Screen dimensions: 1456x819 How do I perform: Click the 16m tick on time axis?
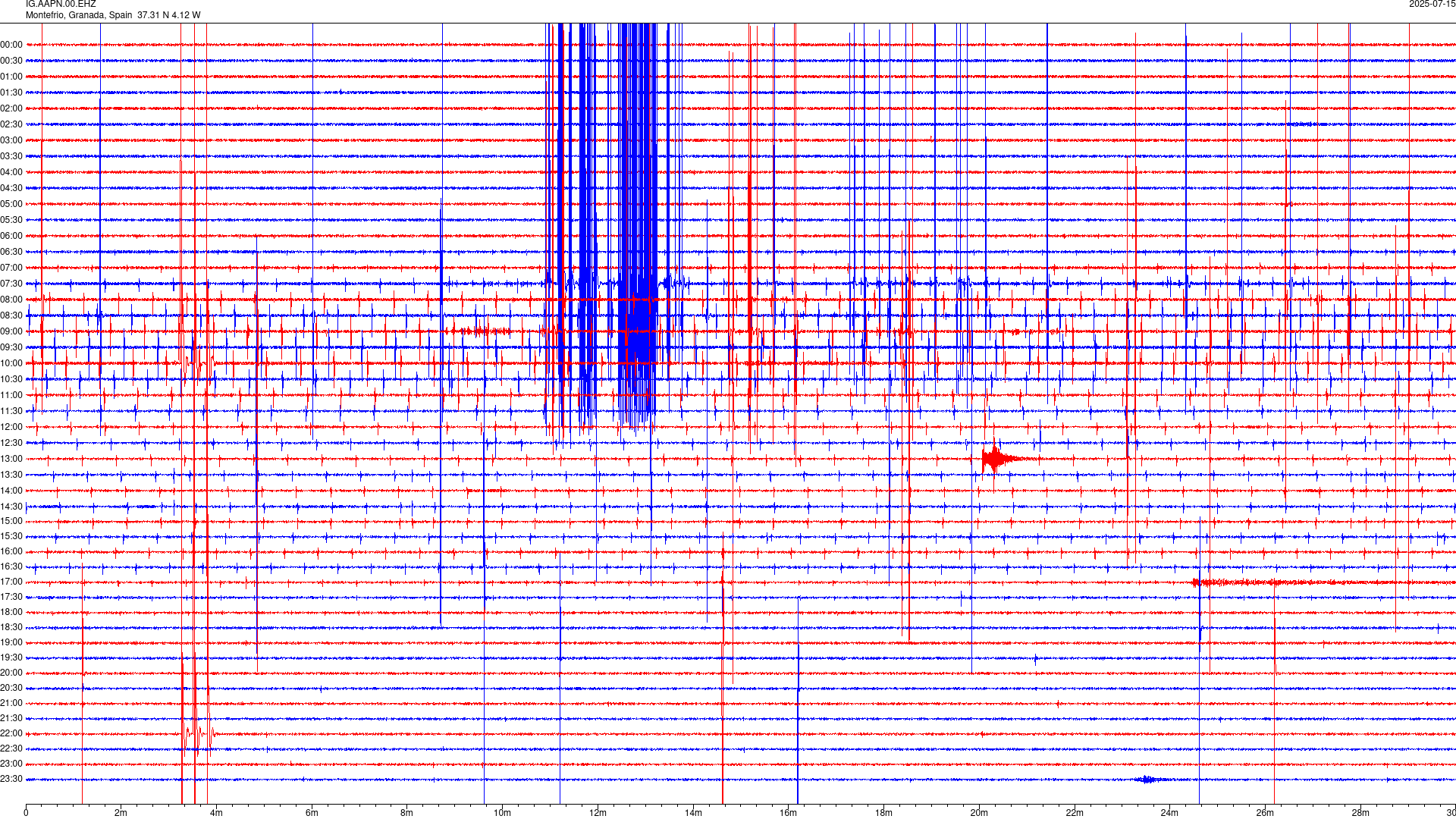(789, 813)
